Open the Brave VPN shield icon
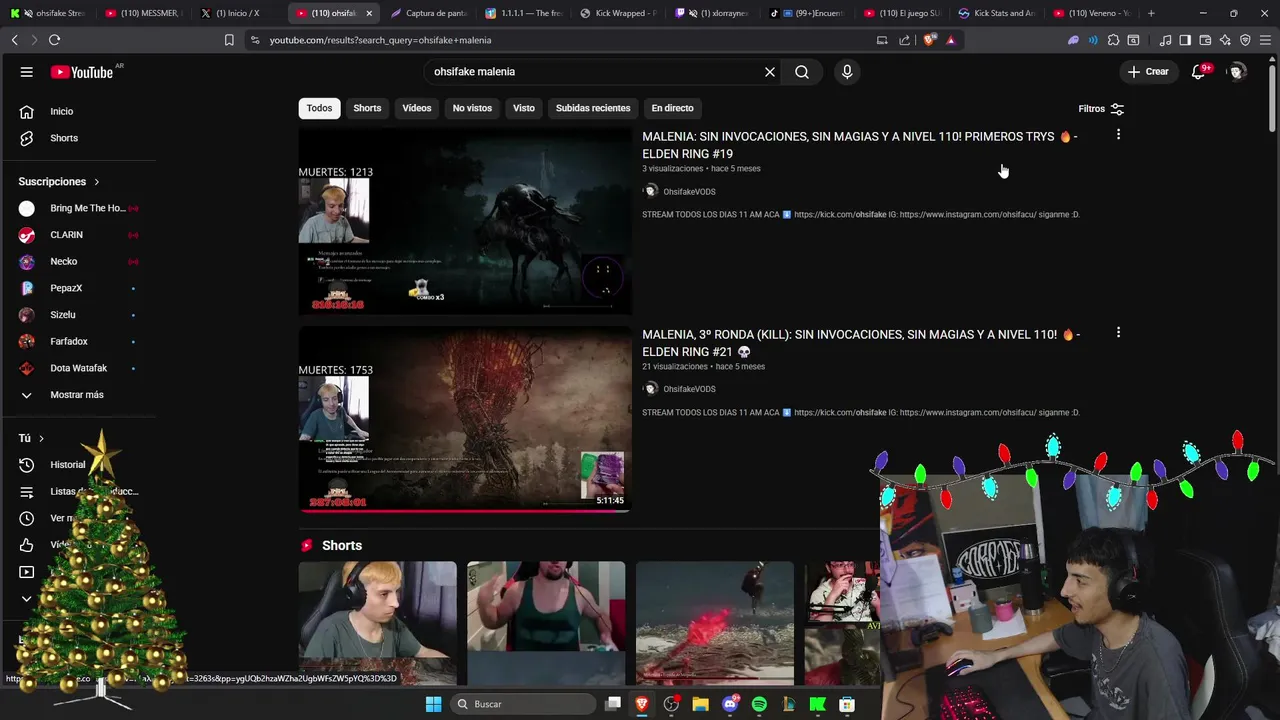 pos(1245,40)
